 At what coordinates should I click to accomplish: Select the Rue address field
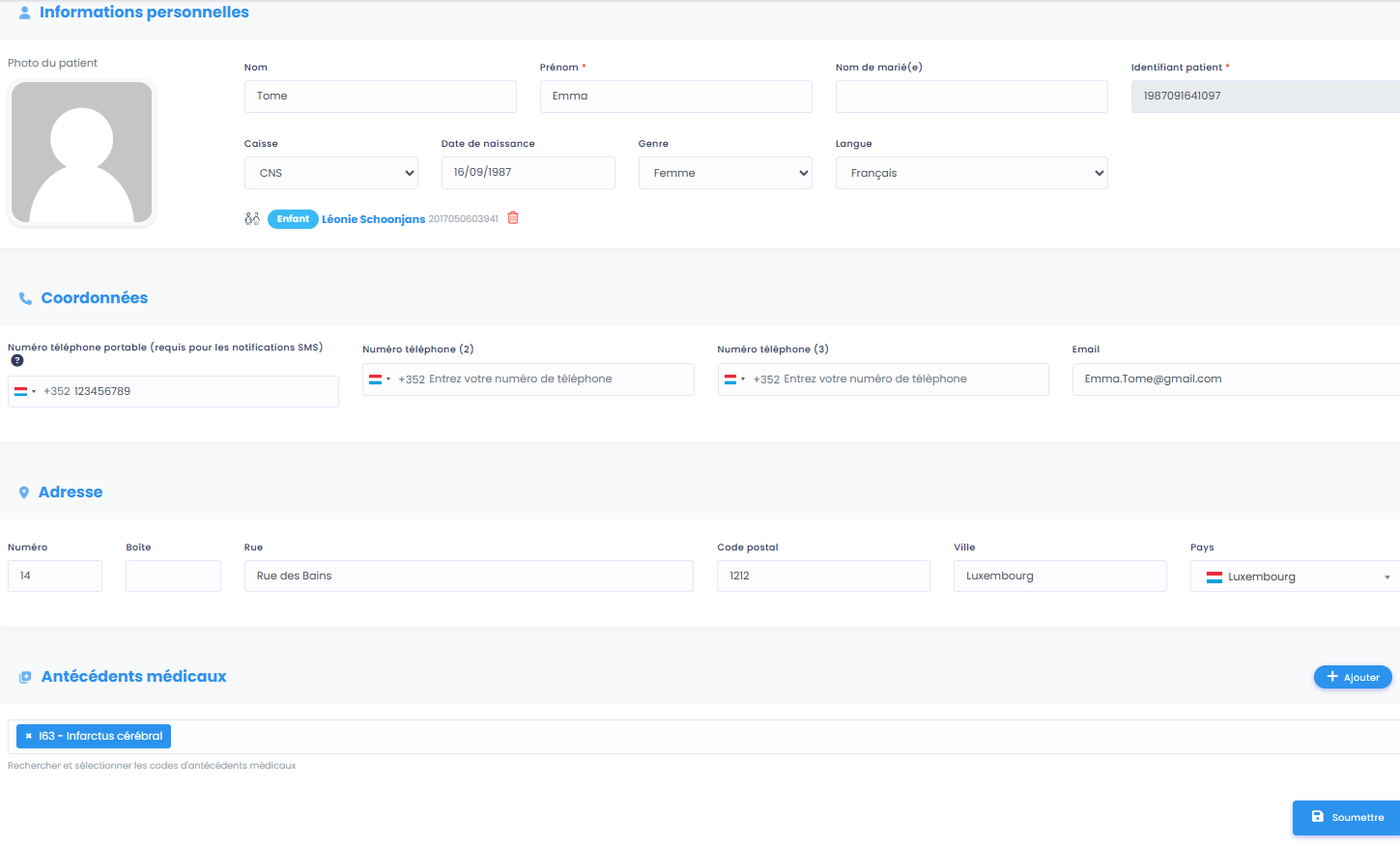469,577
